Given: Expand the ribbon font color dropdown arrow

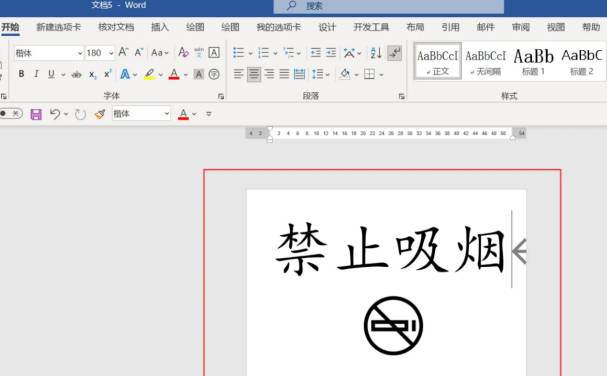Looking at the screenshot, I should click(x=185, y=74).
